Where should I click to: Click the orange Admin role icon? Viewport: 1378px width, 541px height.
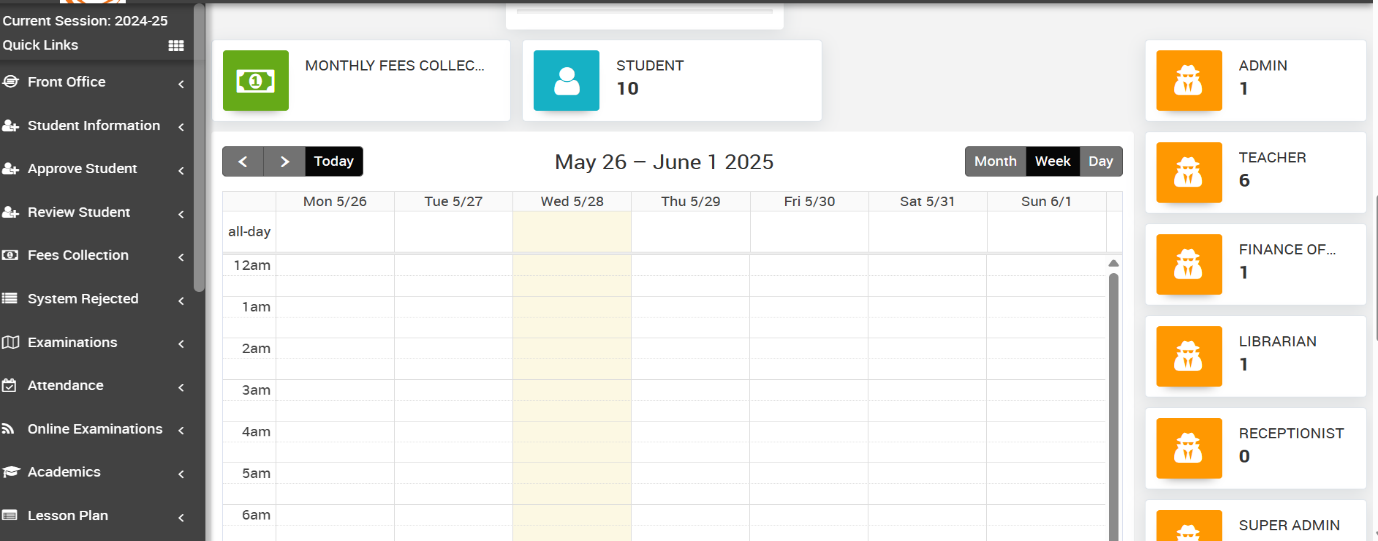(x=1189, y=81)
